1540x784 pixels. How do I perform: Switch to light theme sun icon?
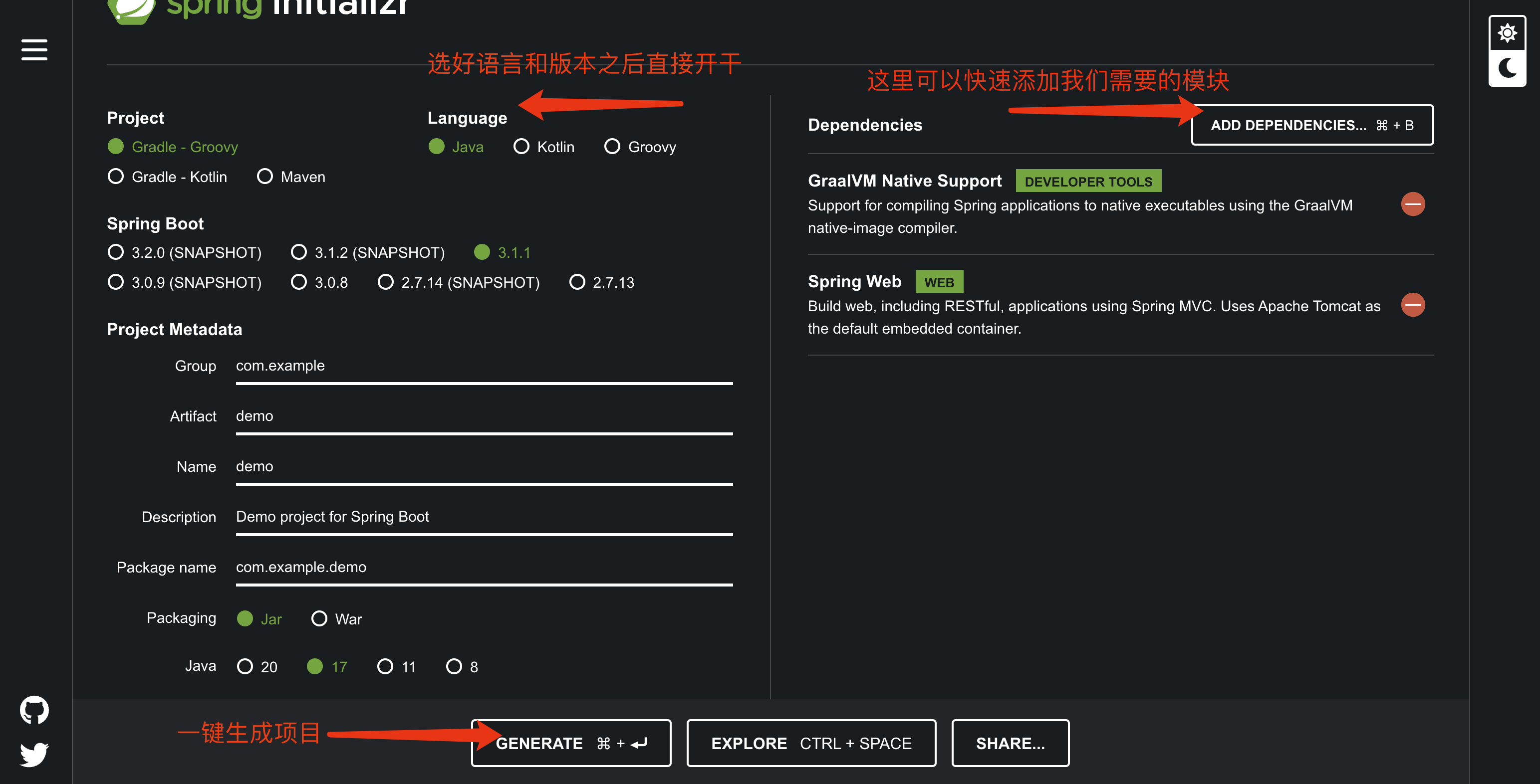[1507, 33]
